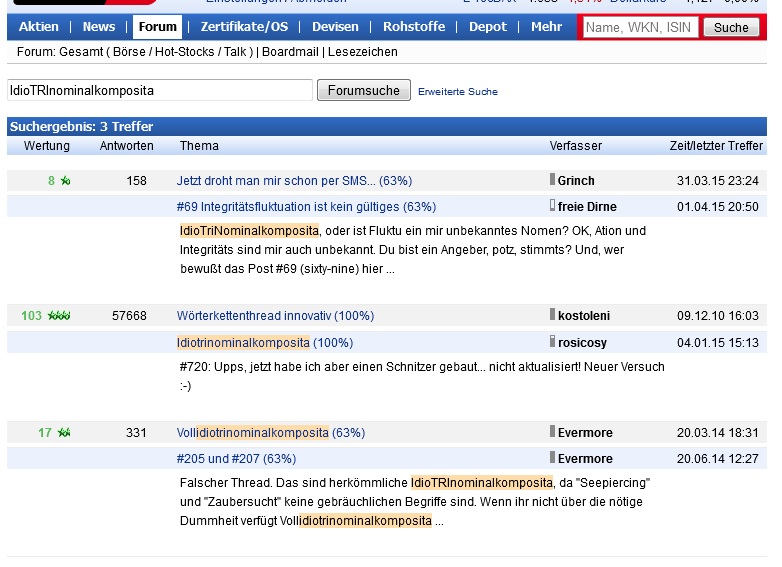Viewport: 782px width, 567px height.
Task: Open the Hot-Stocks forum link
Action: (x=185, y=52)
